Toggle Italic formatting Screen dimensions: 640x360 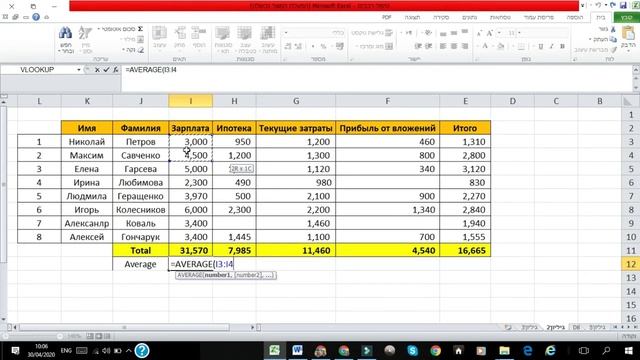[x=551, y=47]
